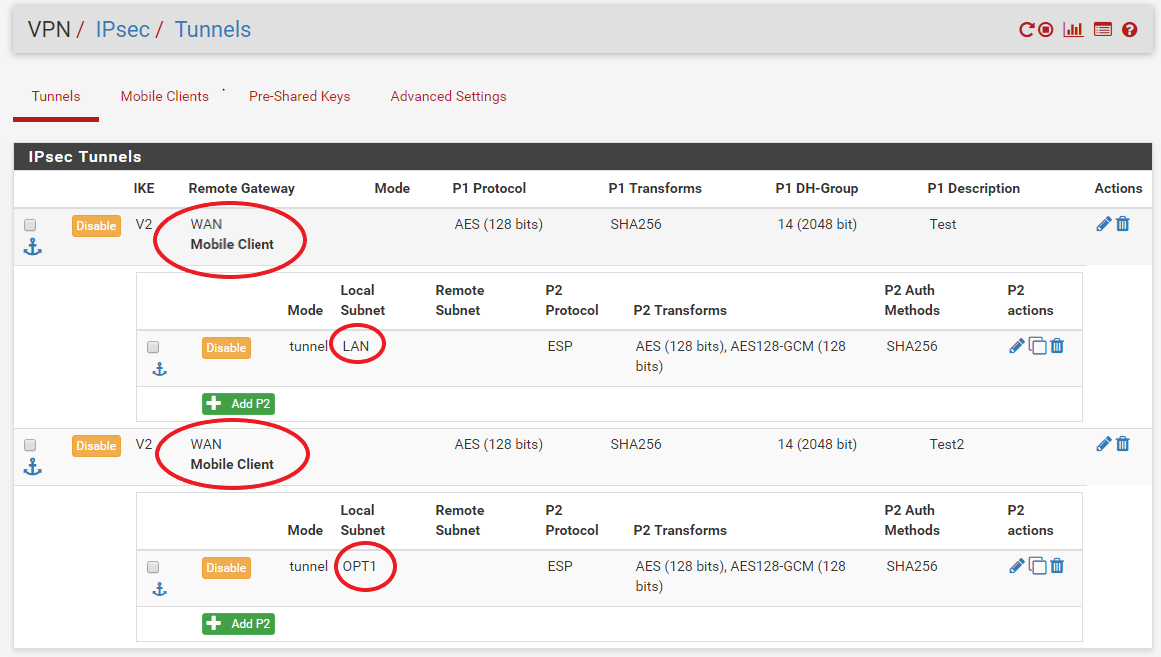Viewport: 1161px width, 657px height.
Task: Edit the OPT1 phase 2 entry pencil
Action: 1017,566
